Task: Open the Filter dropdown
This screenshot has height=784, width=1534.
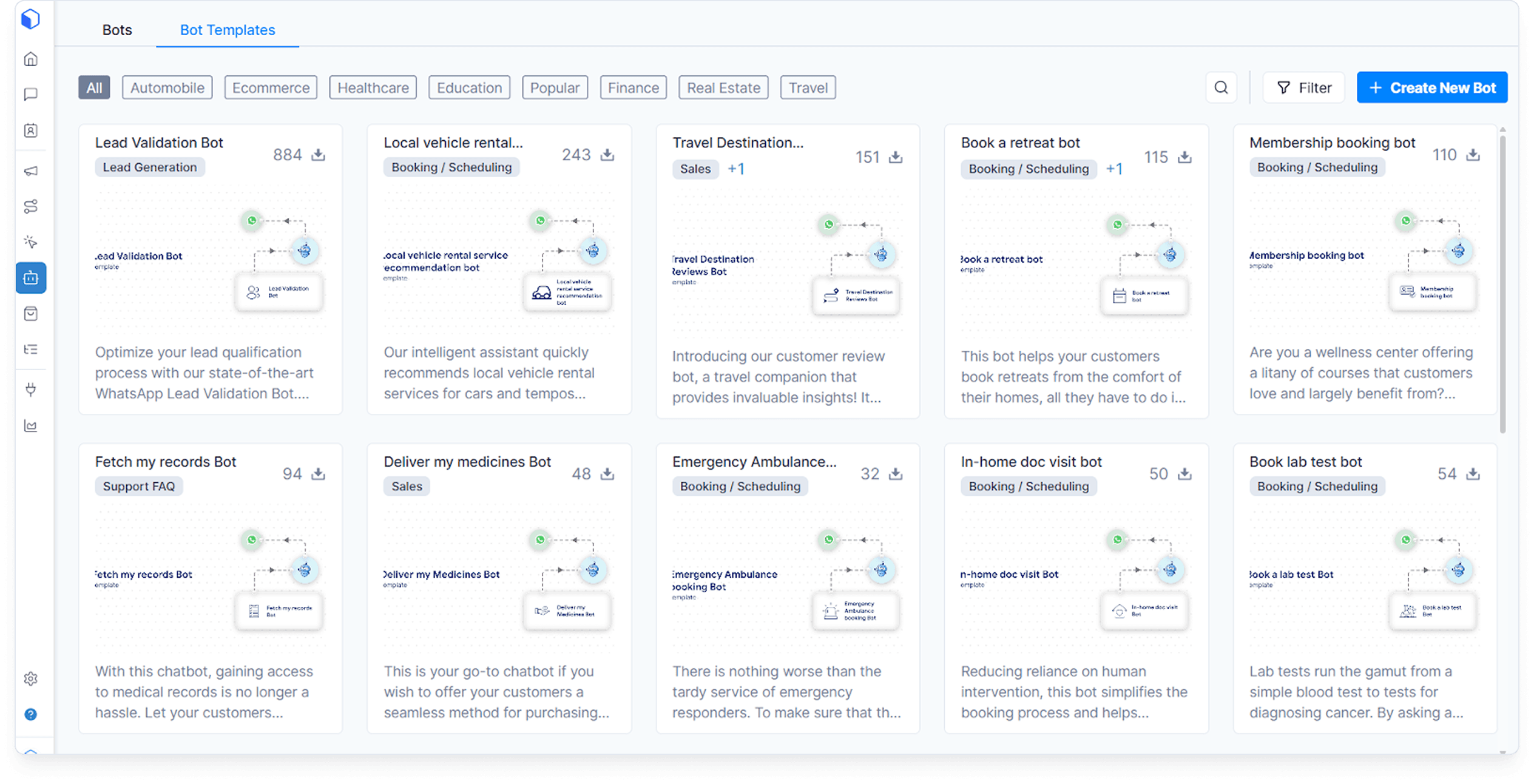Action: tap(1303, 87)
